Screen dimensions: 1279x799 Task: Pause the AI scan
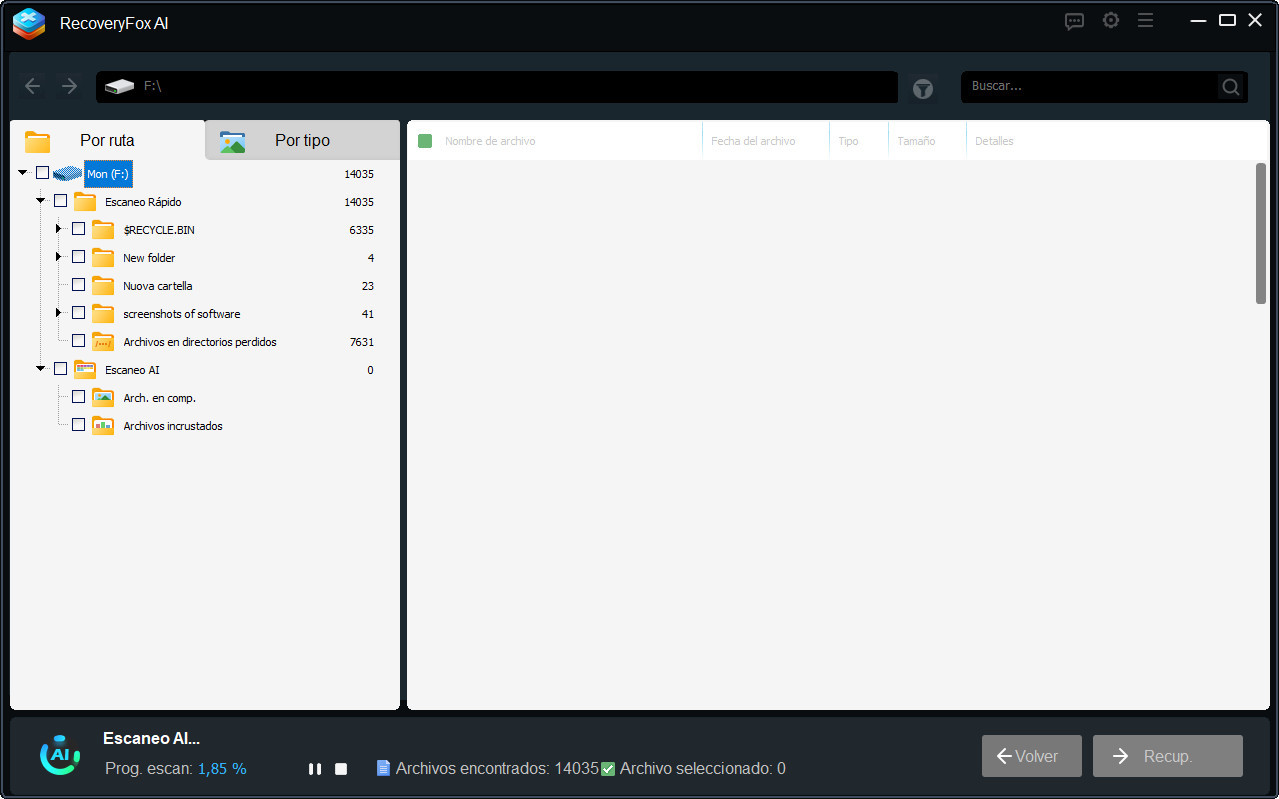click(x=315, y=769)
